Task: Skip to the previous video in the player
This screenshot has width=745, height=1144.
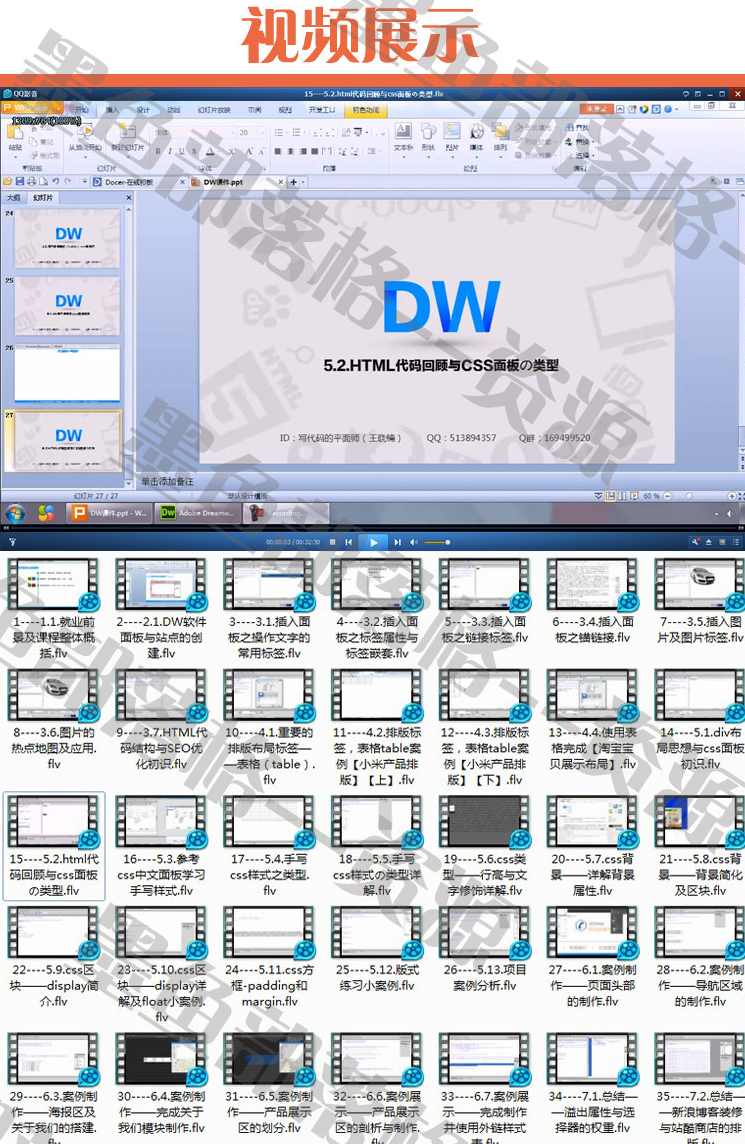Action: (349, 542)
